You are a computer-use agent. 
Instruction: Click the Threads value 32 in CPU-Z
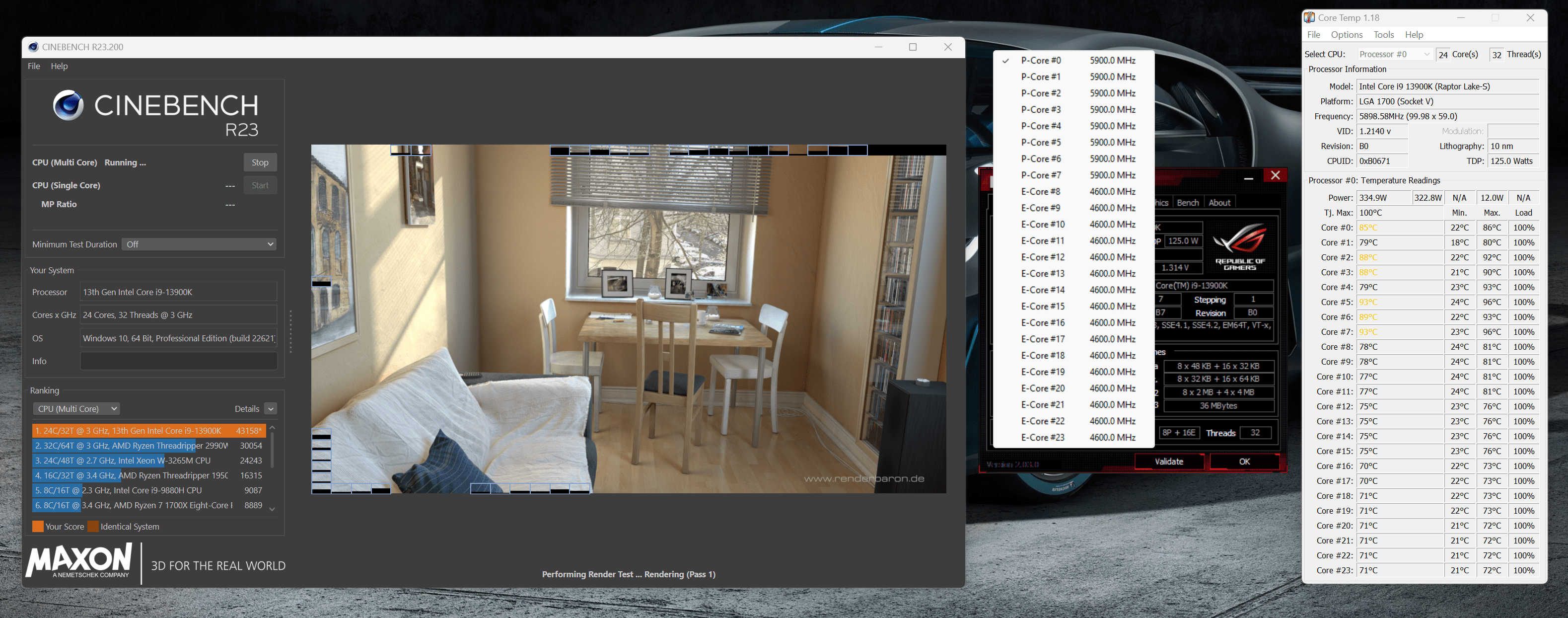pyautogui.click(x=1256, y=433)
